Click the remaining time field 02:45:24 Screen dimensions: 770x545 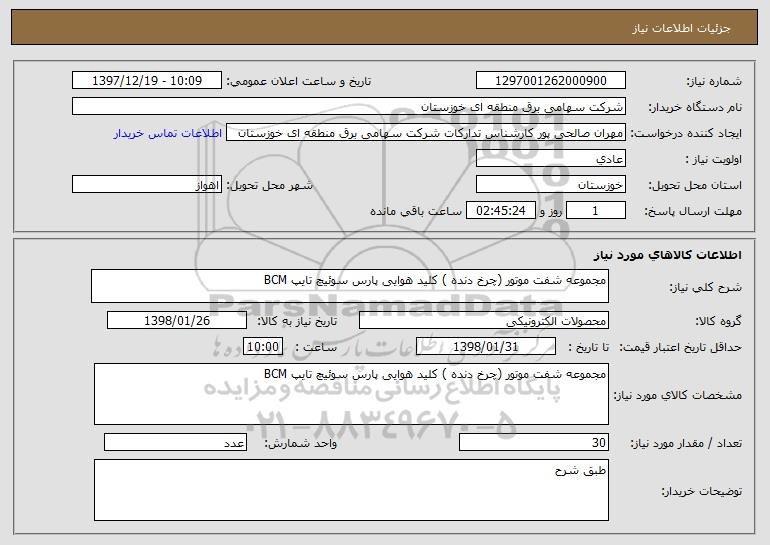point(496,211)
